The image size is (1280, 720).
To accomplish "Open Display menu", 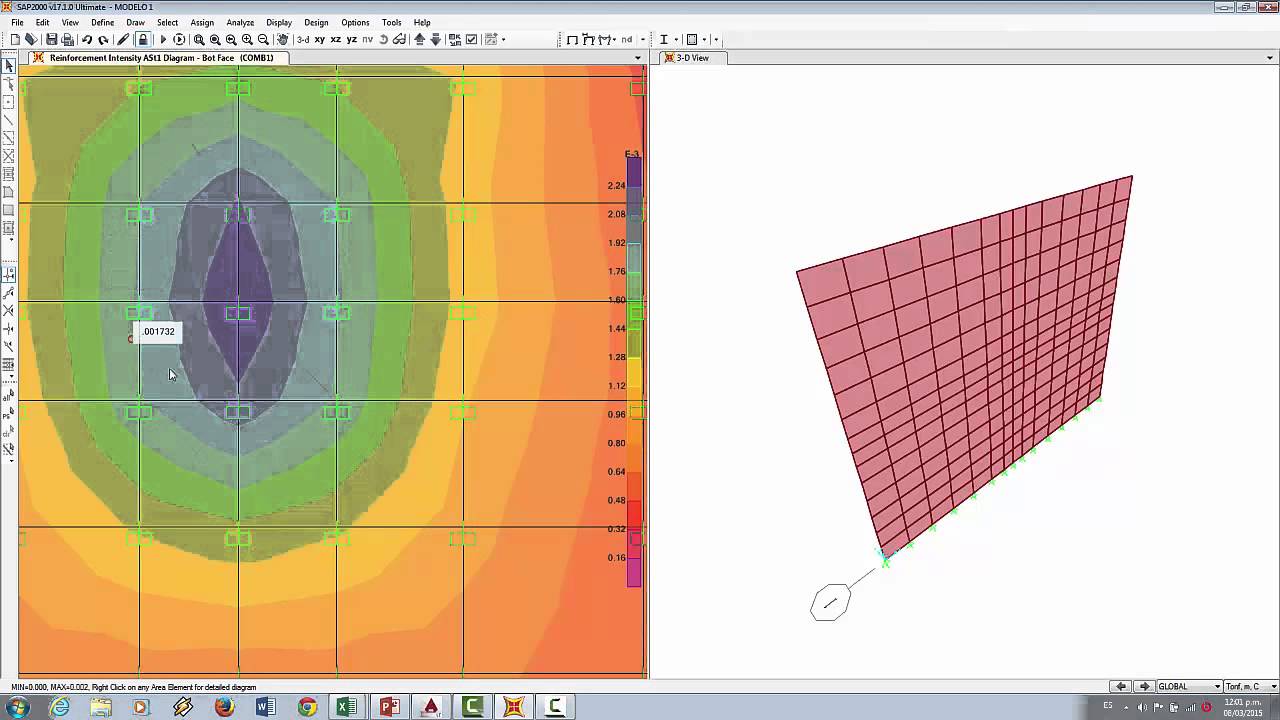I will (x=279, y=22).
